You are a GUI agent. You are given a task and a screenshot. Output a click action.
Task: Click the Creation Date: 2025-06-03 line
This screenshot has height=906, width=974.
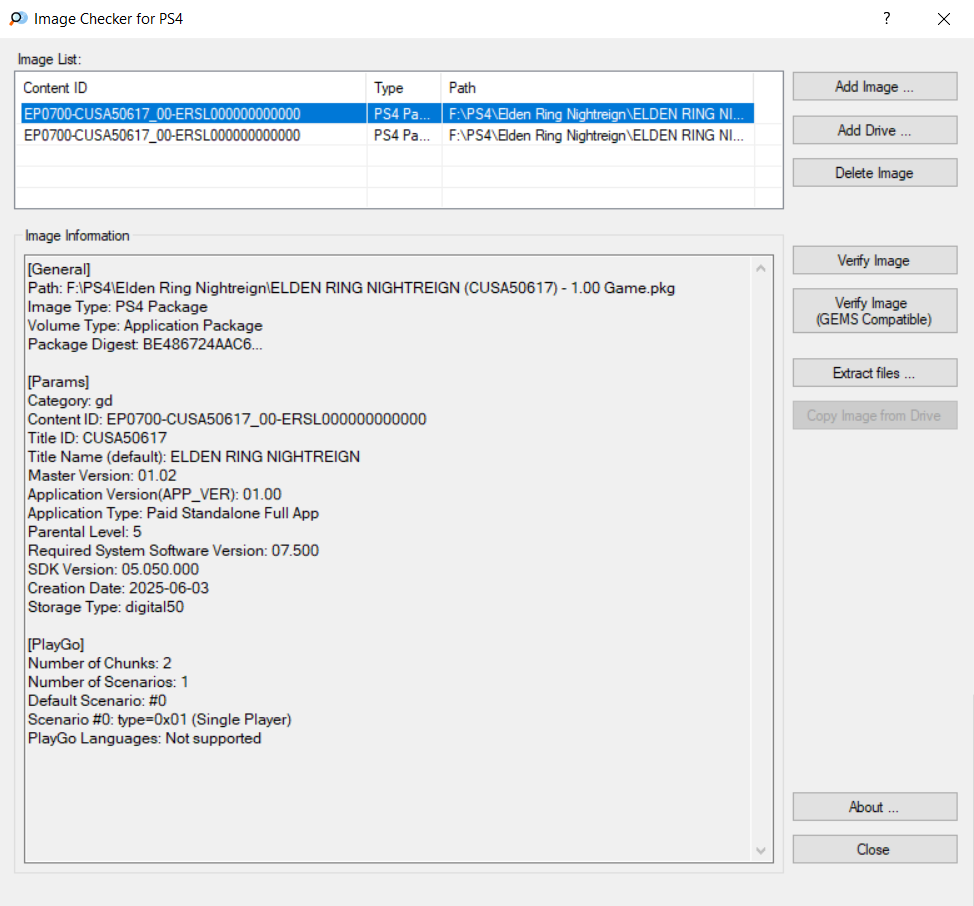tap(118, 588)
